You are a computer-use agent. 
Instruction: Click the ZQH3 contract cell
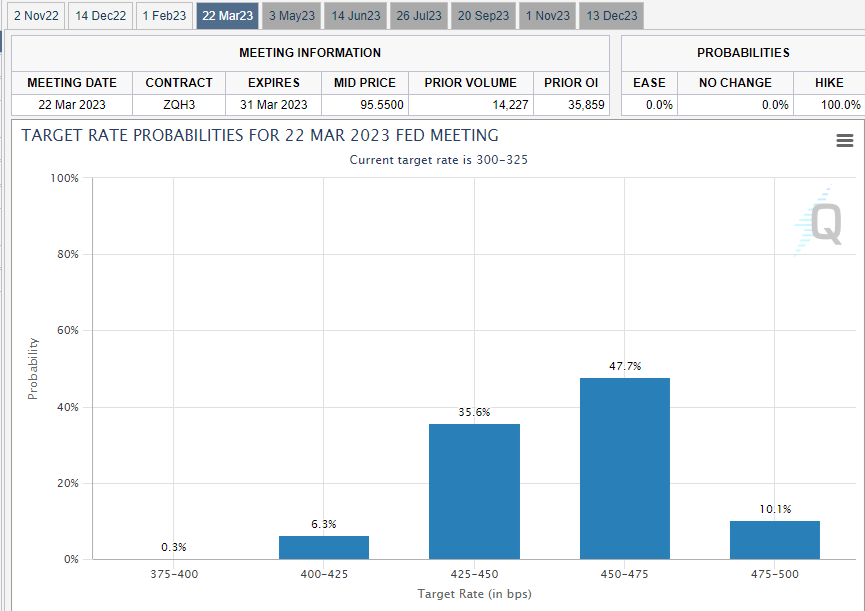click(x=179, y=104)
